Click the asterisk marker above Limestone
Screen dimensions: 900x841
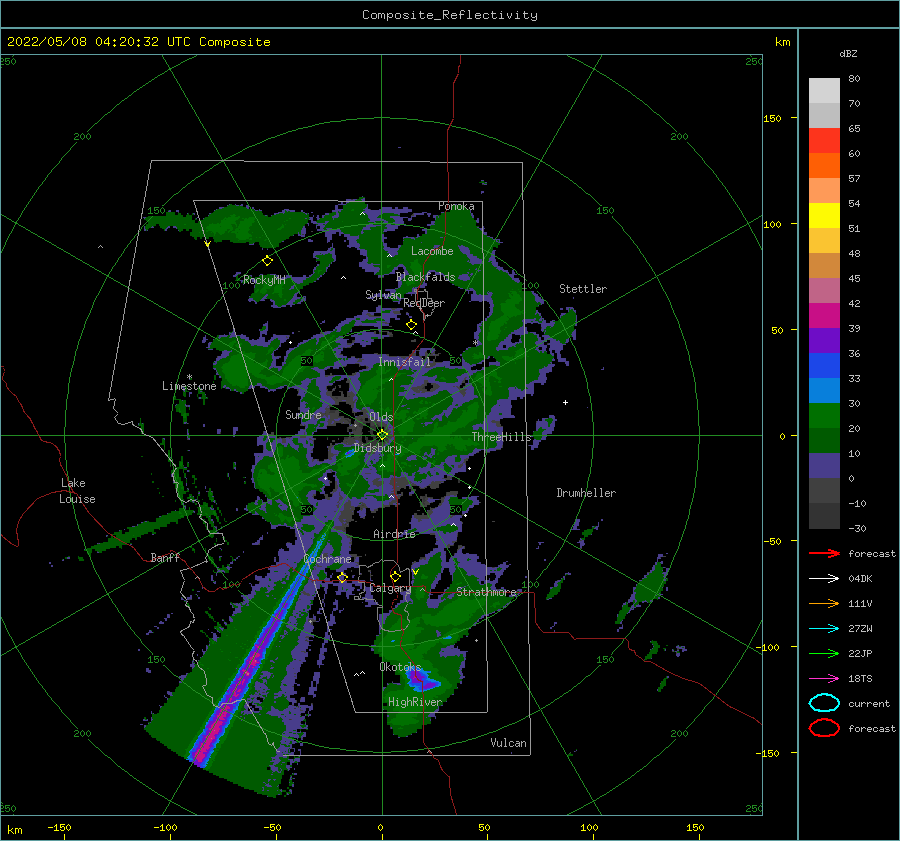[190, 377]
